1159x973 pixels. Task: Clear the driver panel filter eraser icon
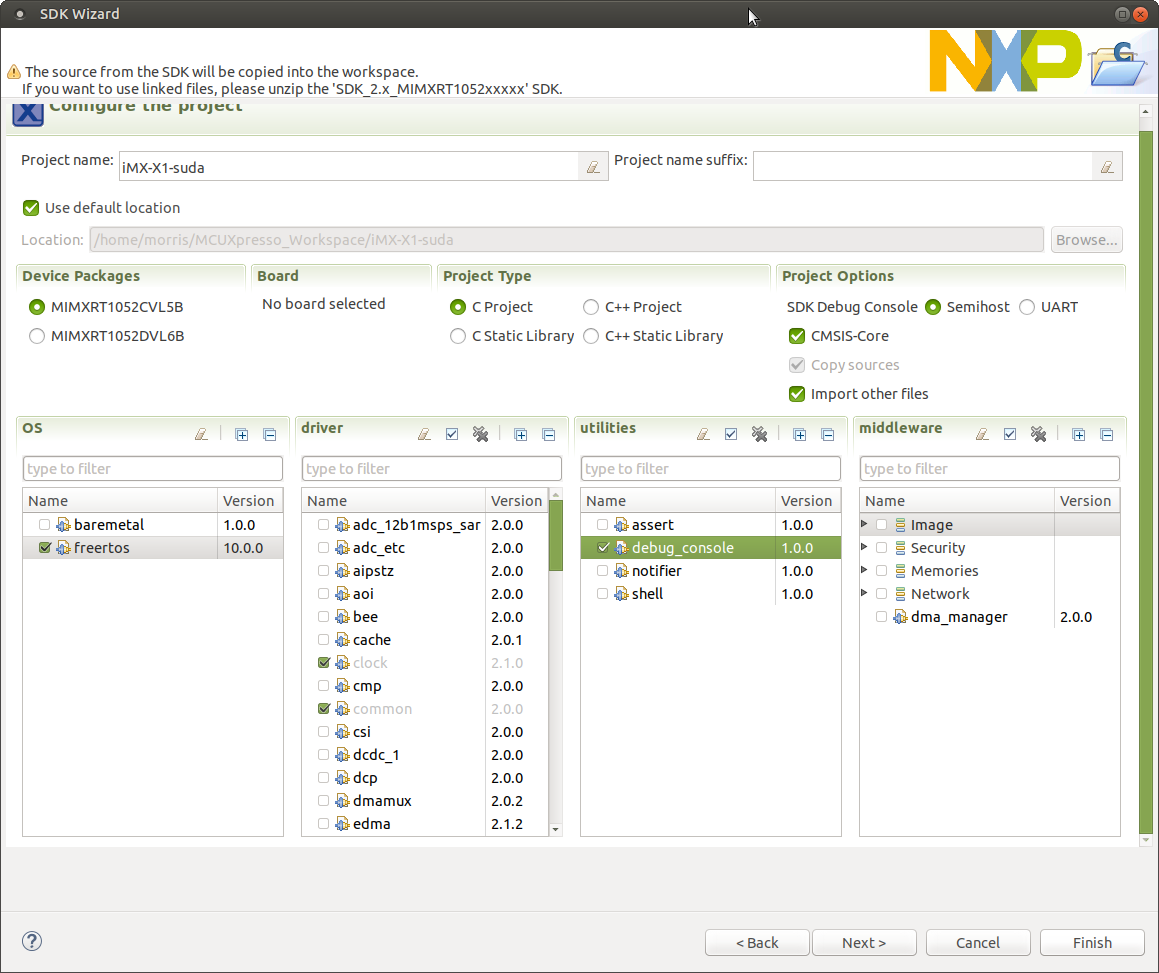424,434
